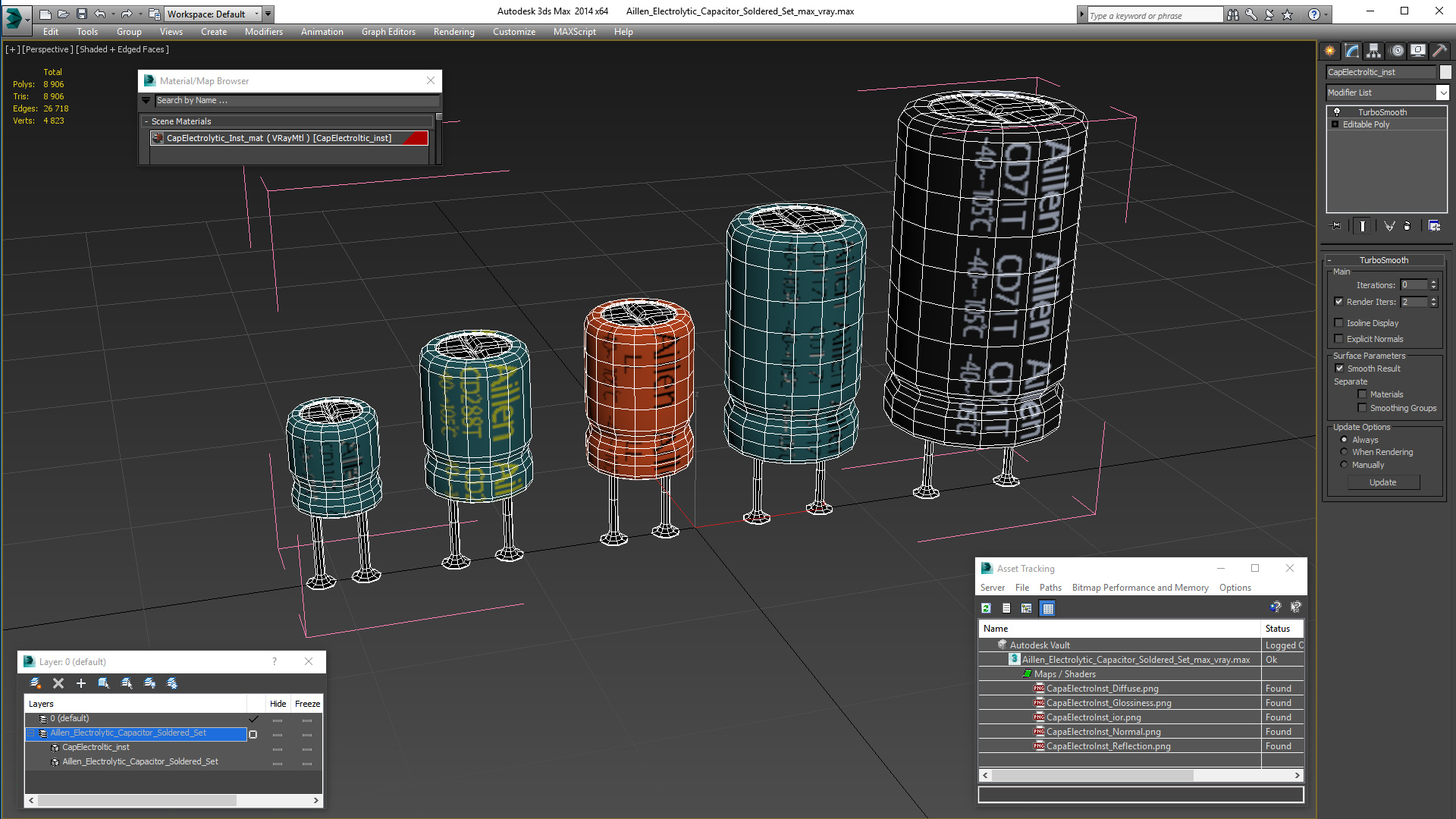Click the Shaded + Edged Faces viewport label
The height and width of the screenshot is (819, 1456).
tap(123, 49)
